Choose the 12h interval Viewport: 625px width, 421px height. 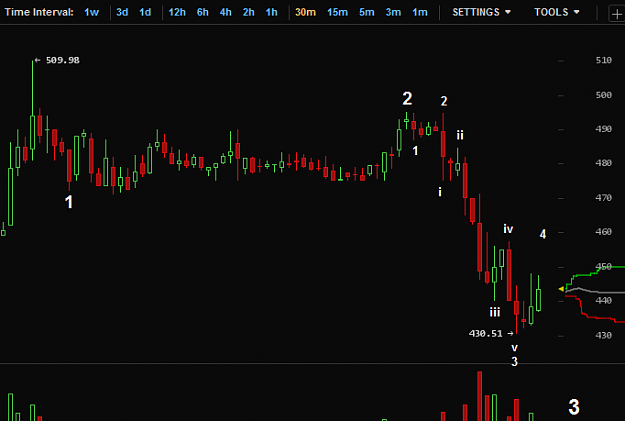tap(177, 12)
